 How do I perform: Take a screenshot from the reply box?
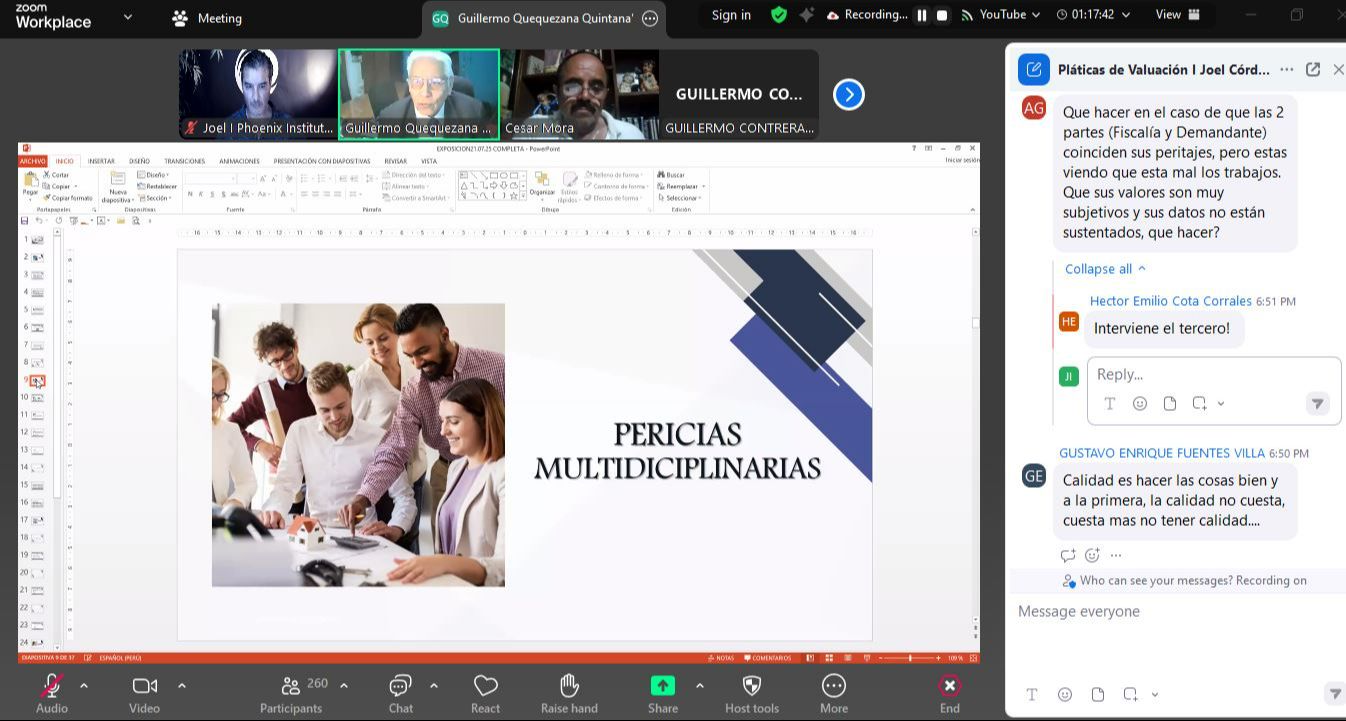1199,404
